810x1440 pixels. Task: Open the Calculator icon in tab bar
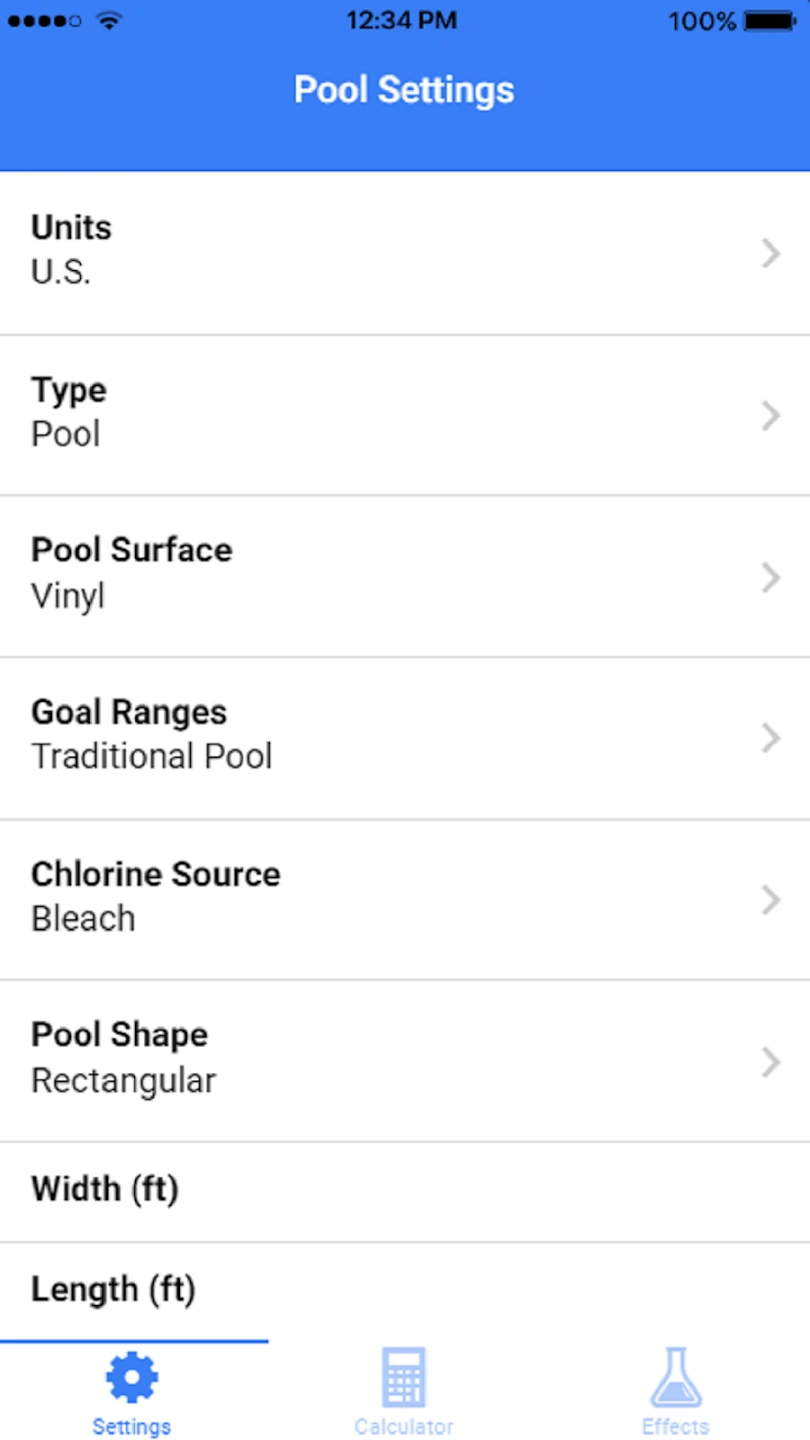pos(404,1377)
